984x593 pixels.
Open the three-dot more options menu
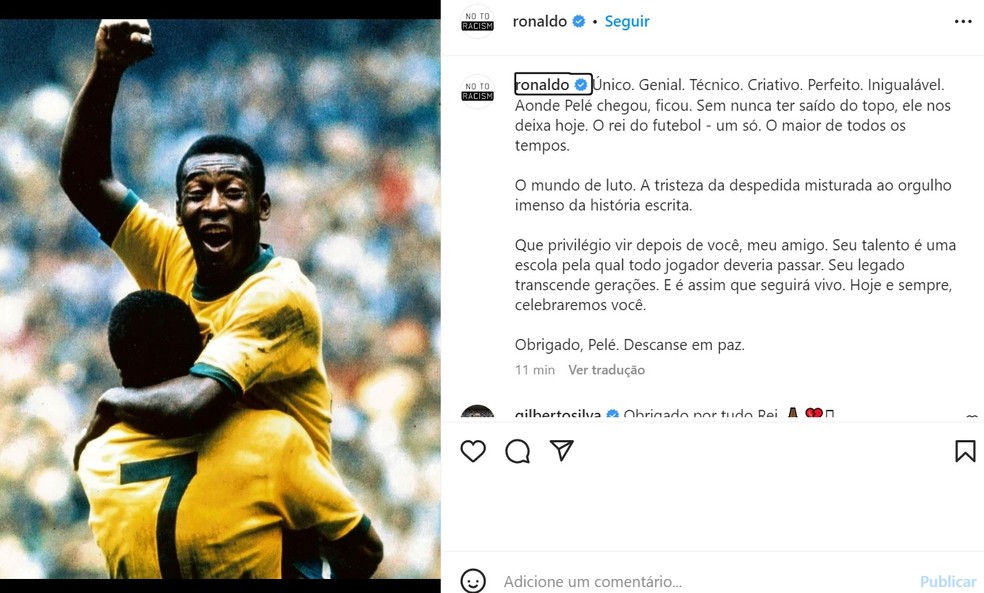pos(963,21)
